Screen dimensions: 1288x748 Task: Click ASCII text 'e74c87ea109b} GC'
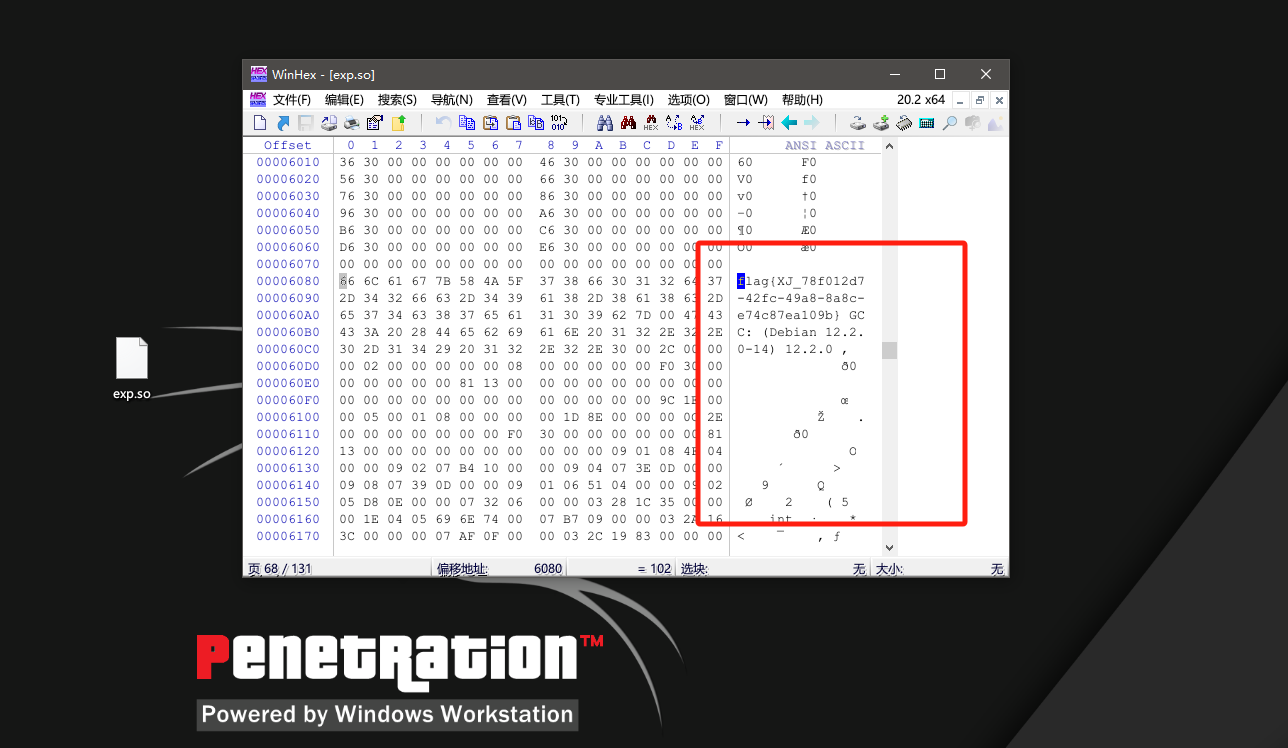tap(801, 315)
